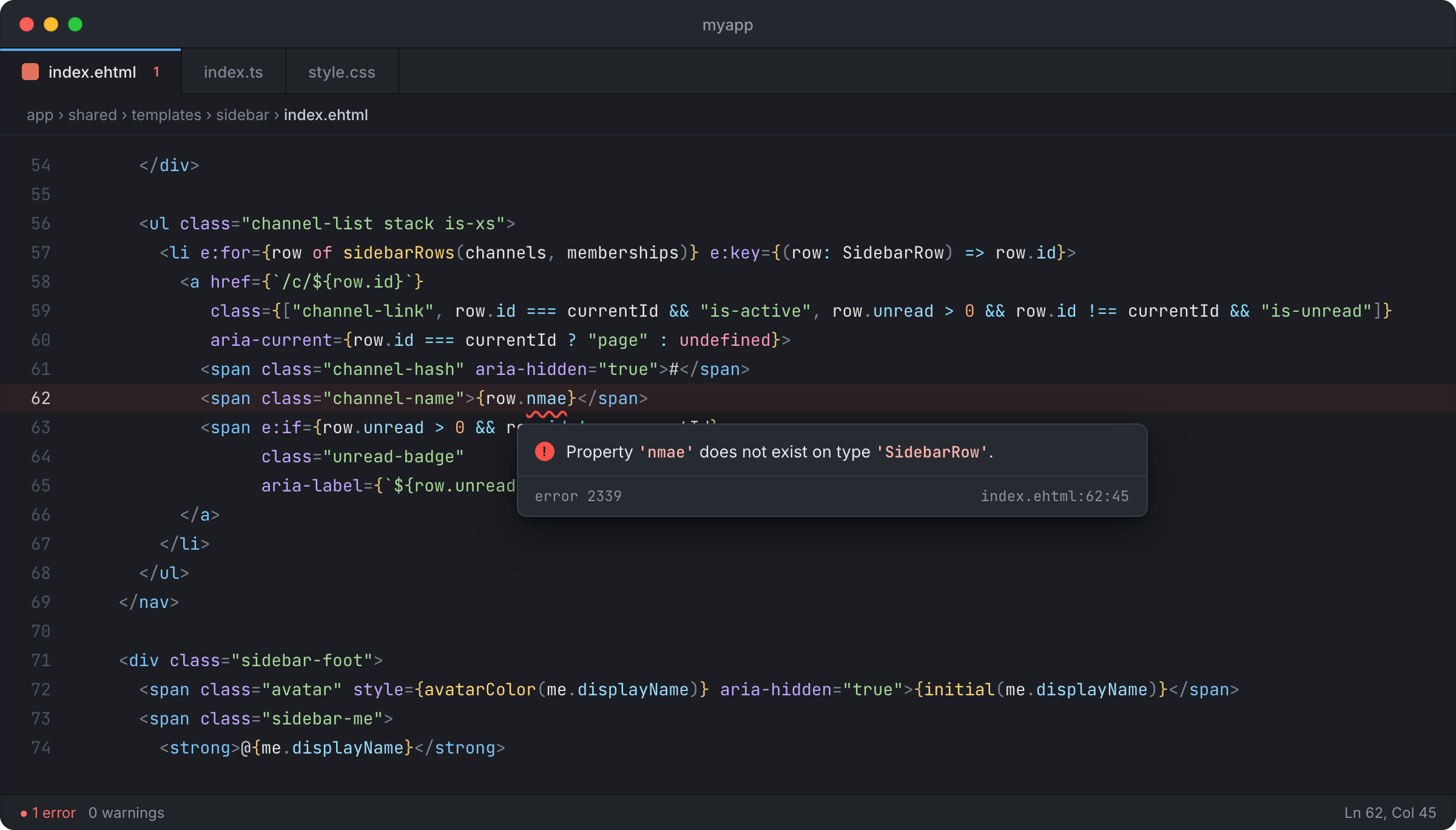1456x830 pixels.
Task: Click '0 warnings' in the status bar
Action: (x=126, y=813)
